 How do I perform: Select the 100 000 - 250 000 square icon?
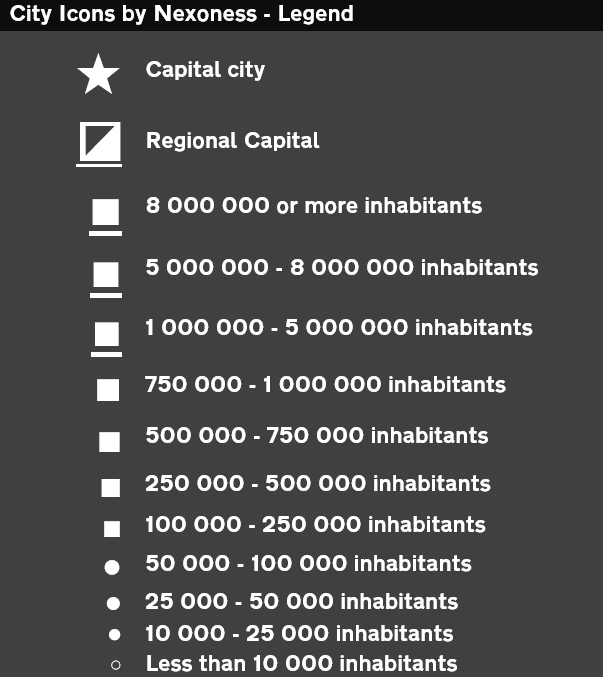pos(112,529)
